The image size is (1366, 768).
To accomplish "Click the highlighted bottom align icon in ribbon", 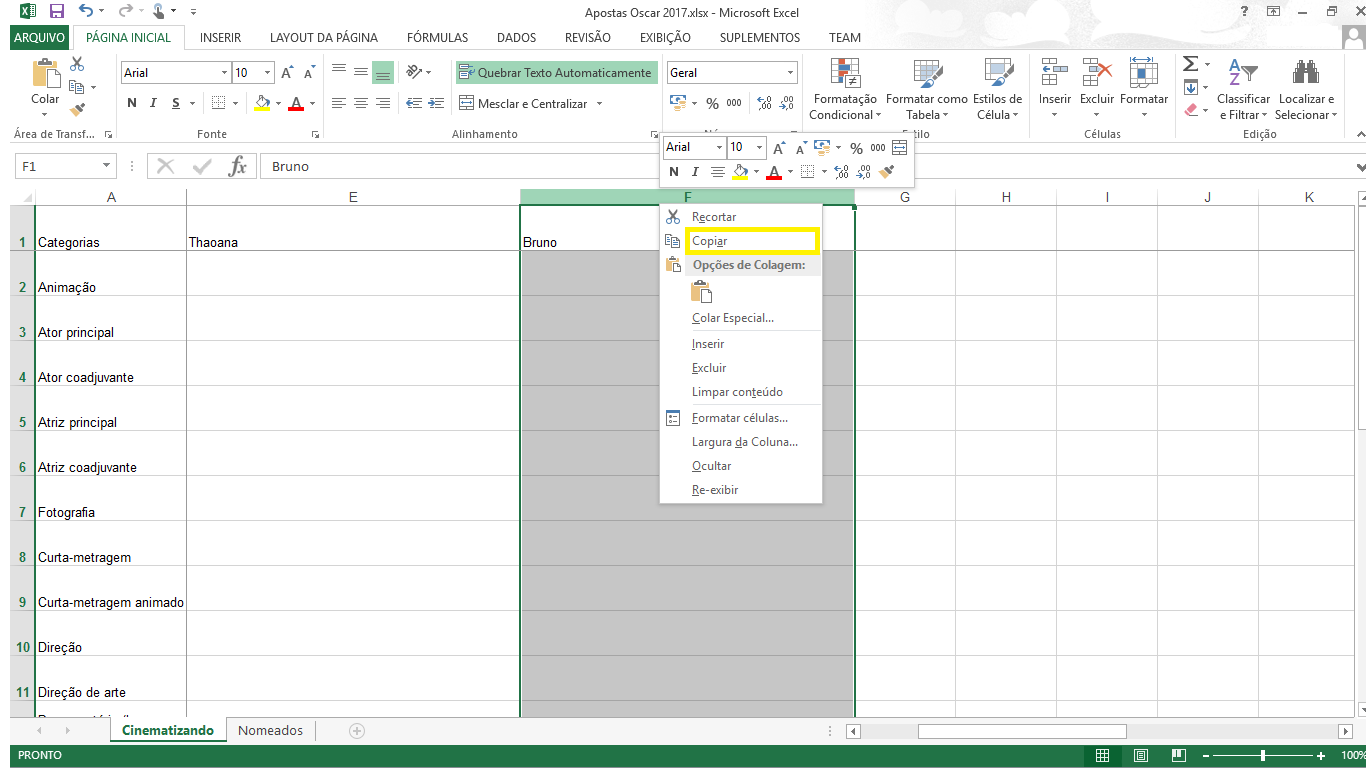I will [x=383, y=72].
